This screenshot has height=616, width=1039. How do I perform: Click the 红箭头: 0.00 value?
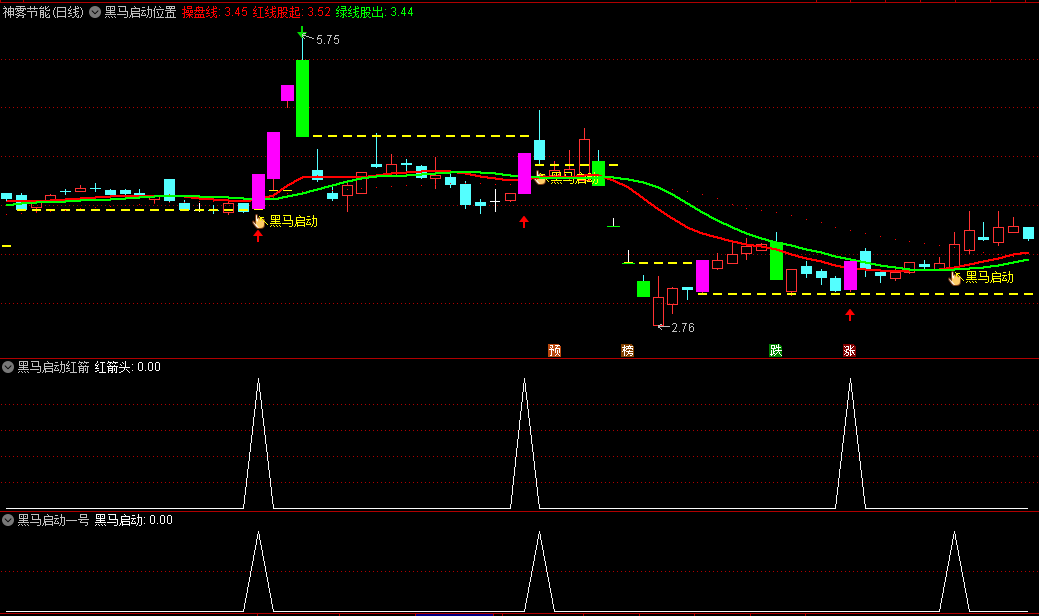pos(127,367)
